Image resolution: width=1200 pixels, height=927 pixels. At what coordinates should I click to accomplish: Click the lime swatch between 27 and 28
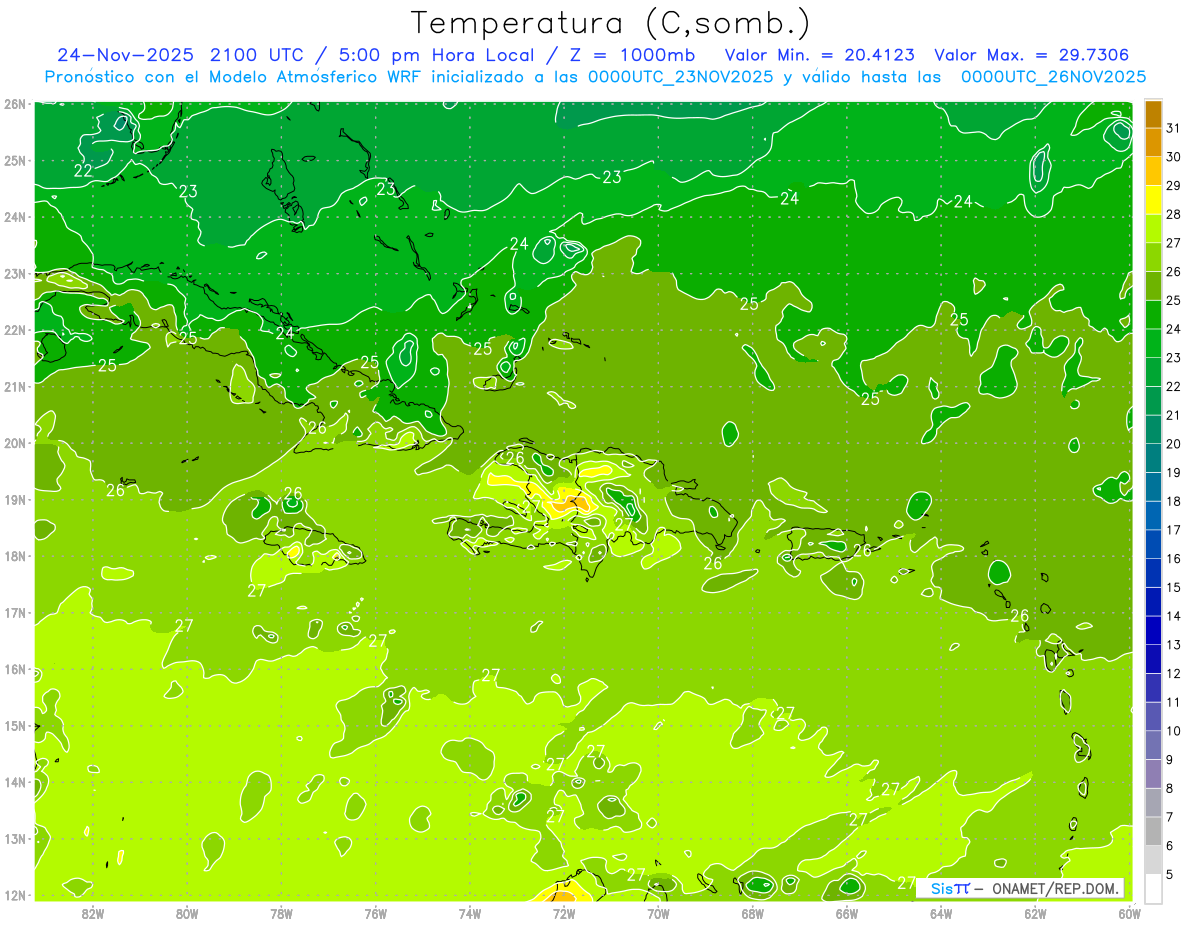[x=1153, y=228]
